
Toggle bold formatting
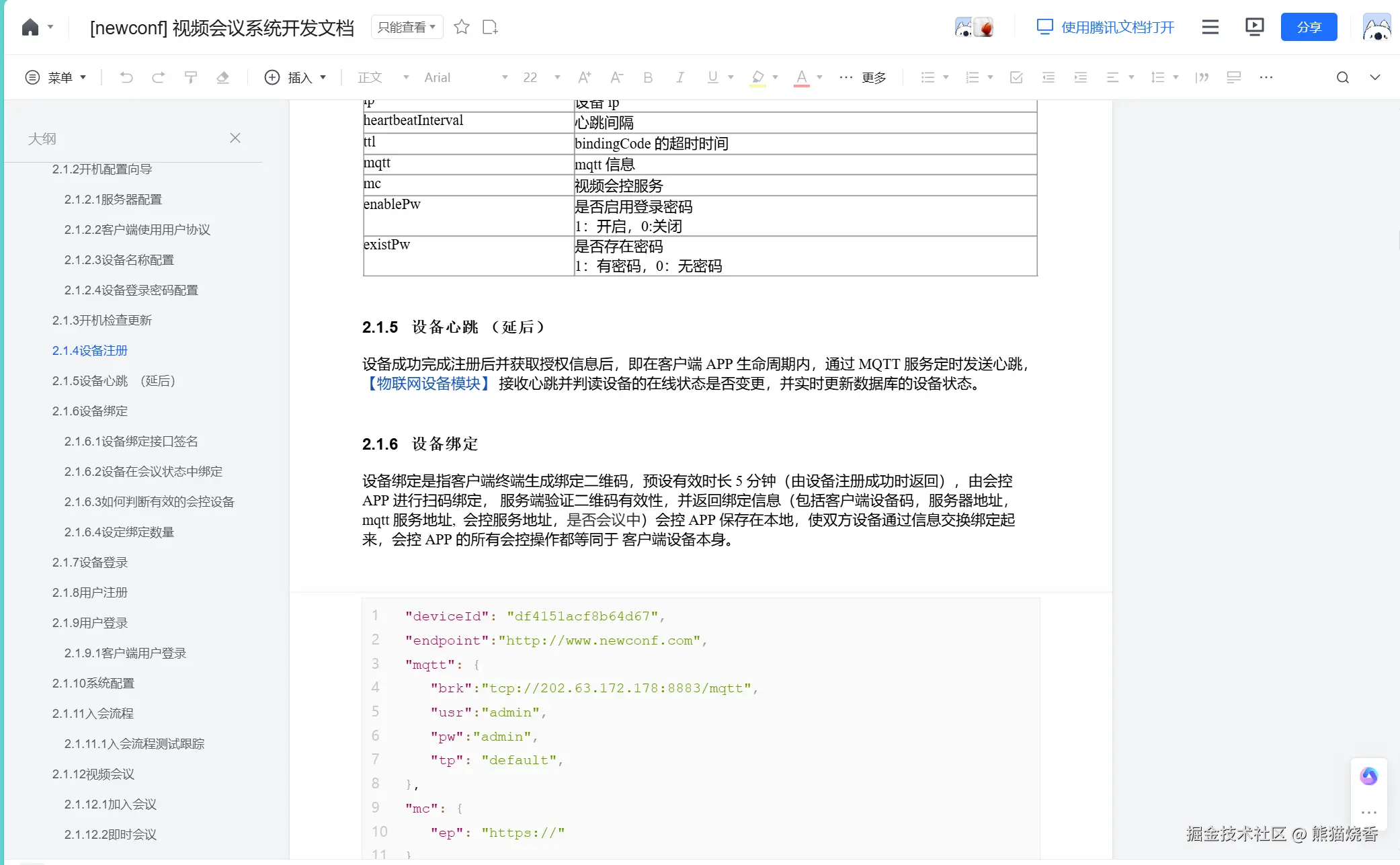(648, 77)
